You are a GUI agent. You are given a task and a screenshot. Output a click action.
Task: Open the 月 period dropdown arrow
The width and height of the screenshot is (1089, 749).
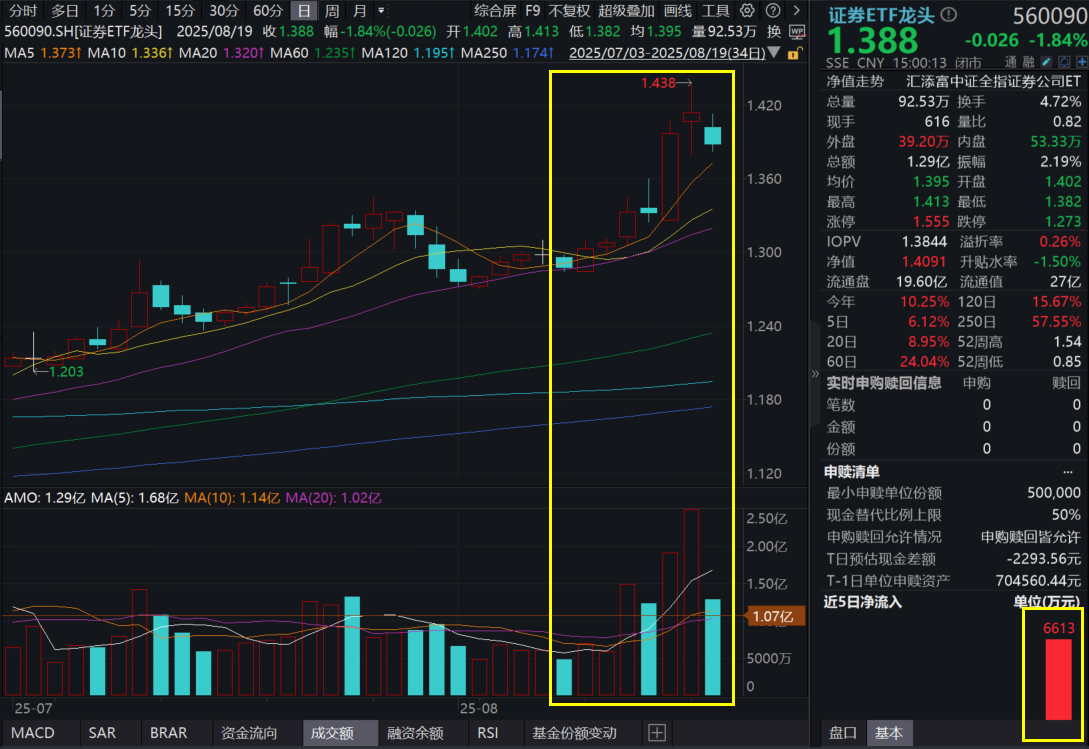click(x=381, y=11)
